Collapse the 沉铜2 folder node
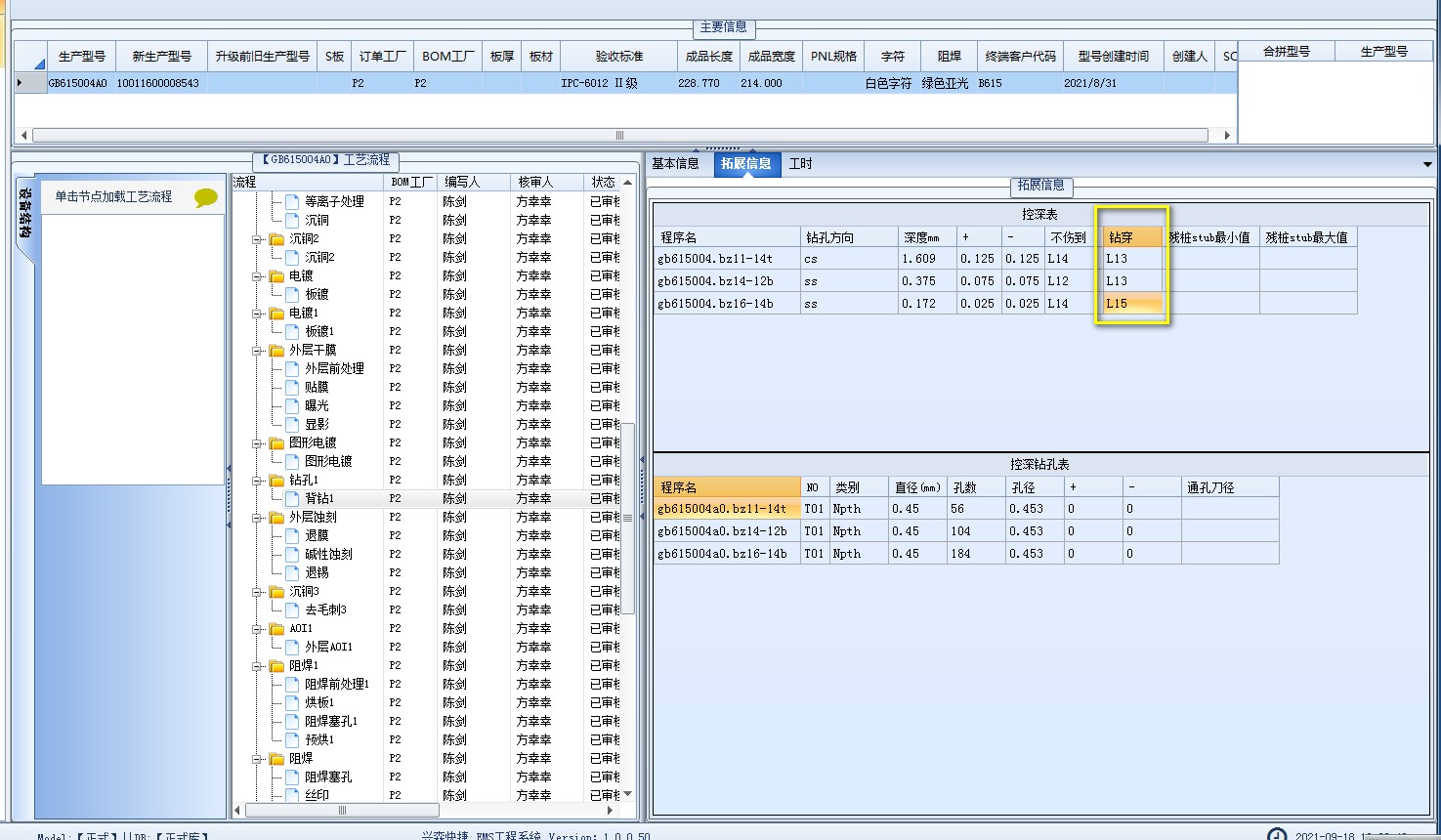 [257, 238]
